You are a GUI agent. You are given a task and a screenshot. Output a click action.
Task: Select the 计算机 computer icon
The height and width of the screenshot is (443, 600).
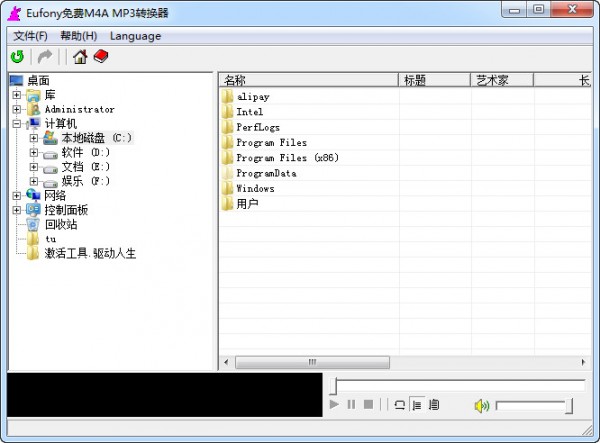33,124
